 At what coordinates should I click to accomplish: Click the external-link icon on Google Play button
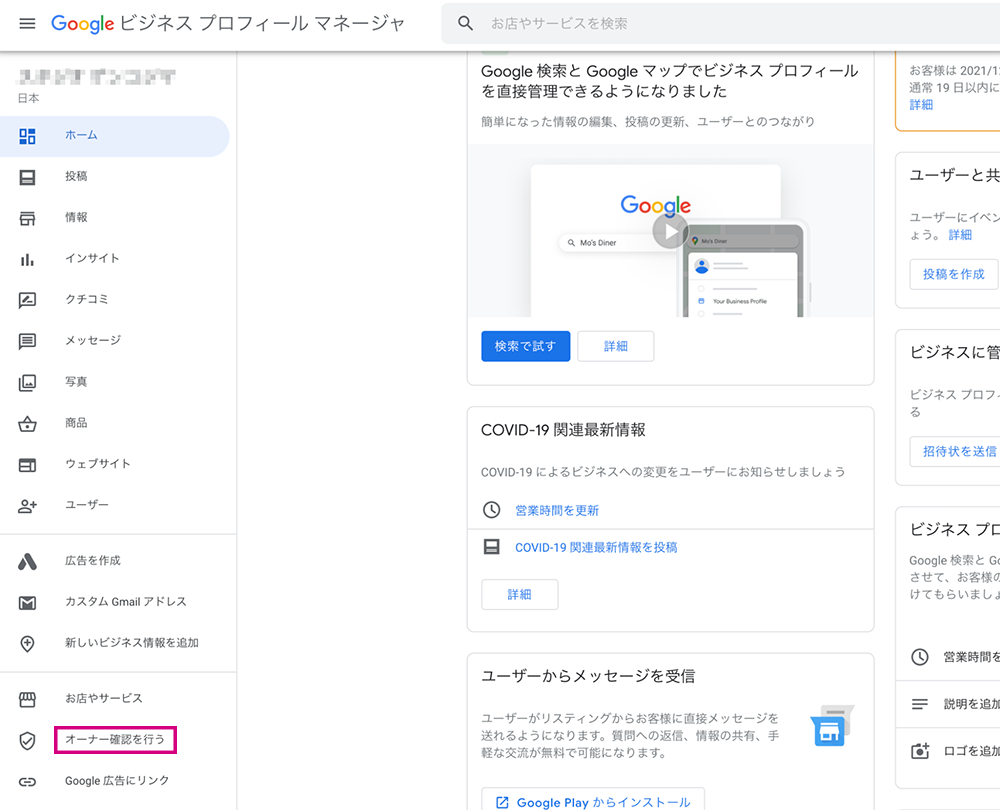503,802
